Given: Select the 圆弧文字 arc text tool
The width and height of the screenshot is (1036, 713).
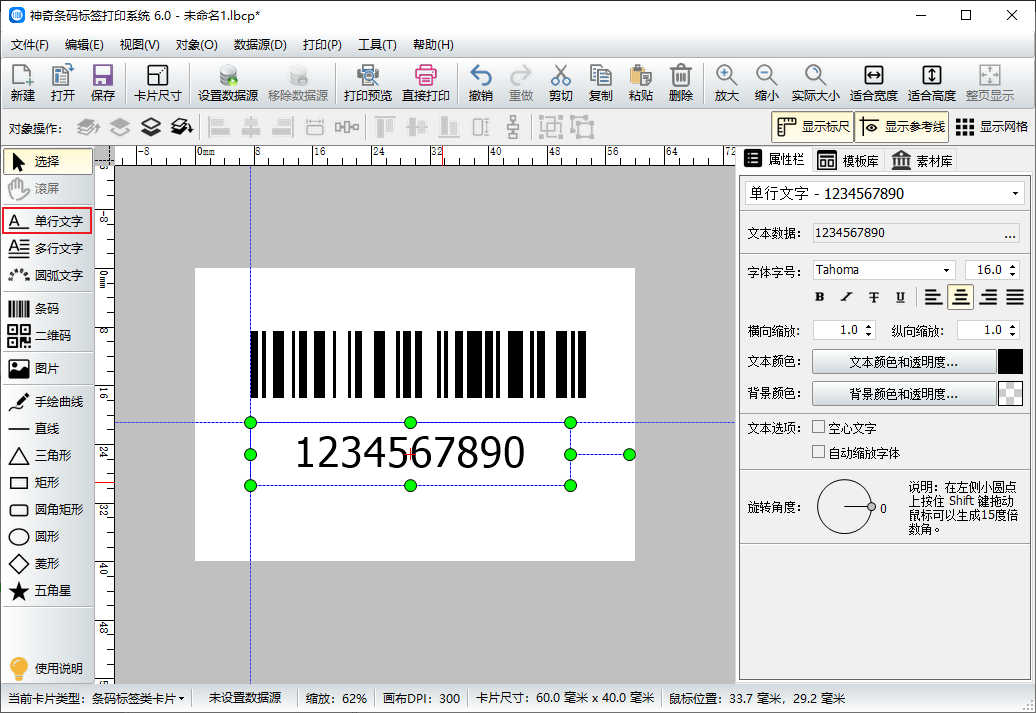Looking at the screenshot, I should [x=47, y=276].
